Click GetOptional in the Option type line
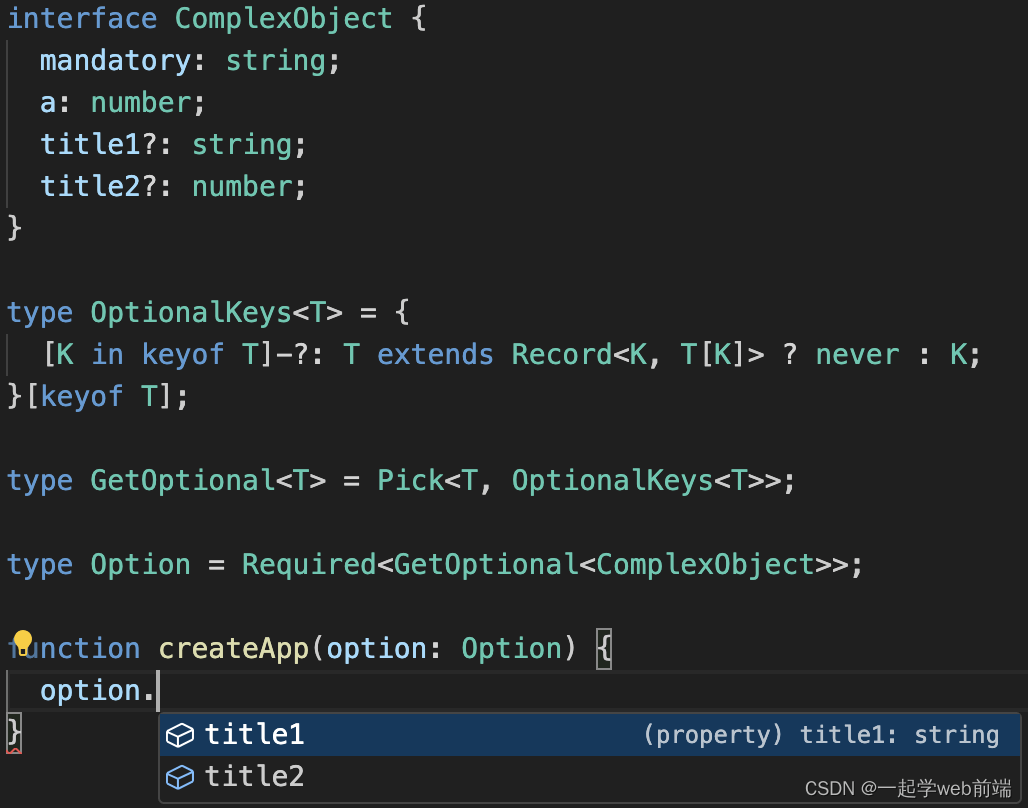The height and width of the screenshot is (808, 1028). pyautogui.click(x=485, y=564)
